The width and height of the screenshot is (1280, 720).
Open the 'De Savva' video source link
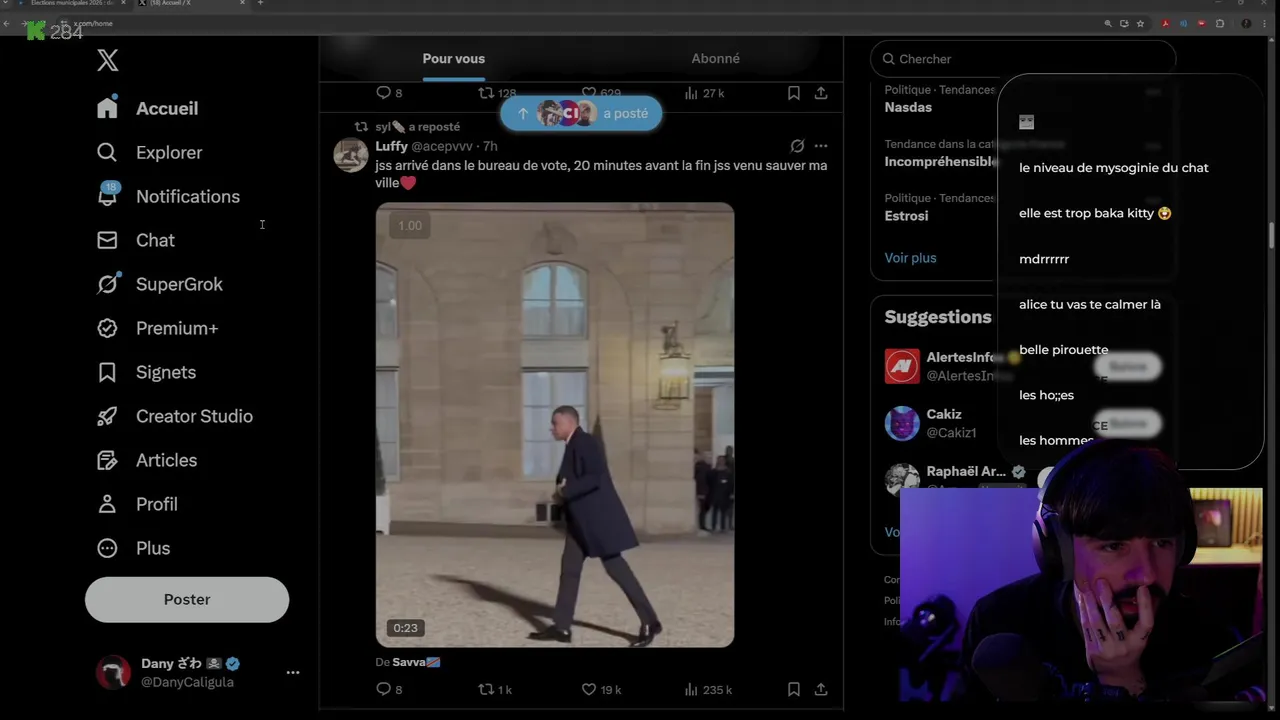[x=408, y=662]
